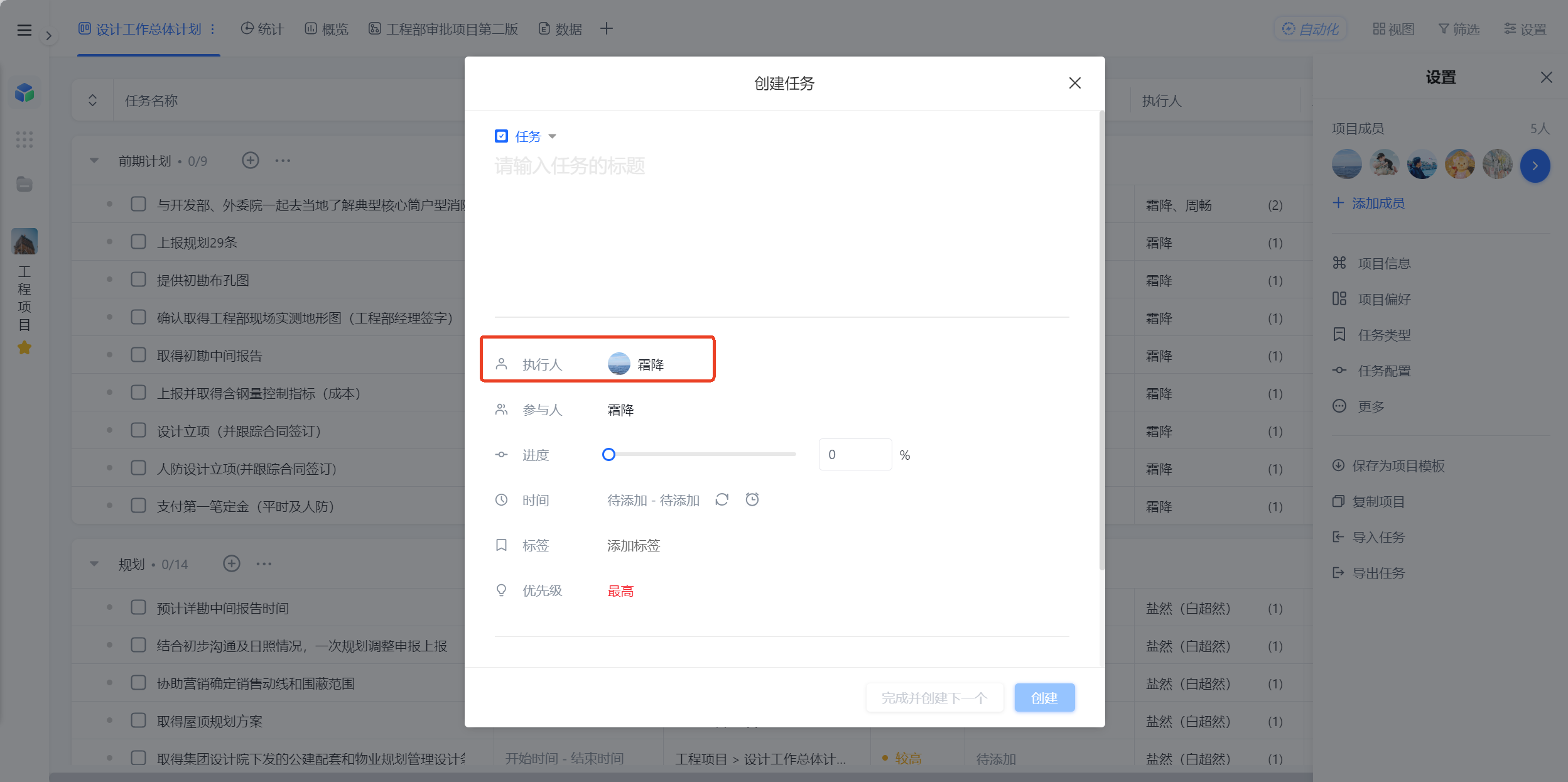
Task: Open 项目偏好 in settings panel
Action: pyautogui.click(x=1371, y=300)
